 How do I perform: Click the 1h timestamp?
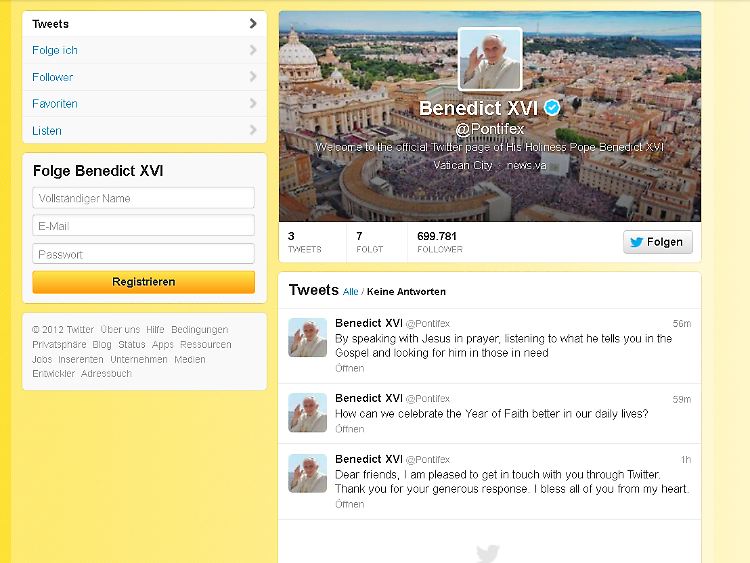point(686,460)
